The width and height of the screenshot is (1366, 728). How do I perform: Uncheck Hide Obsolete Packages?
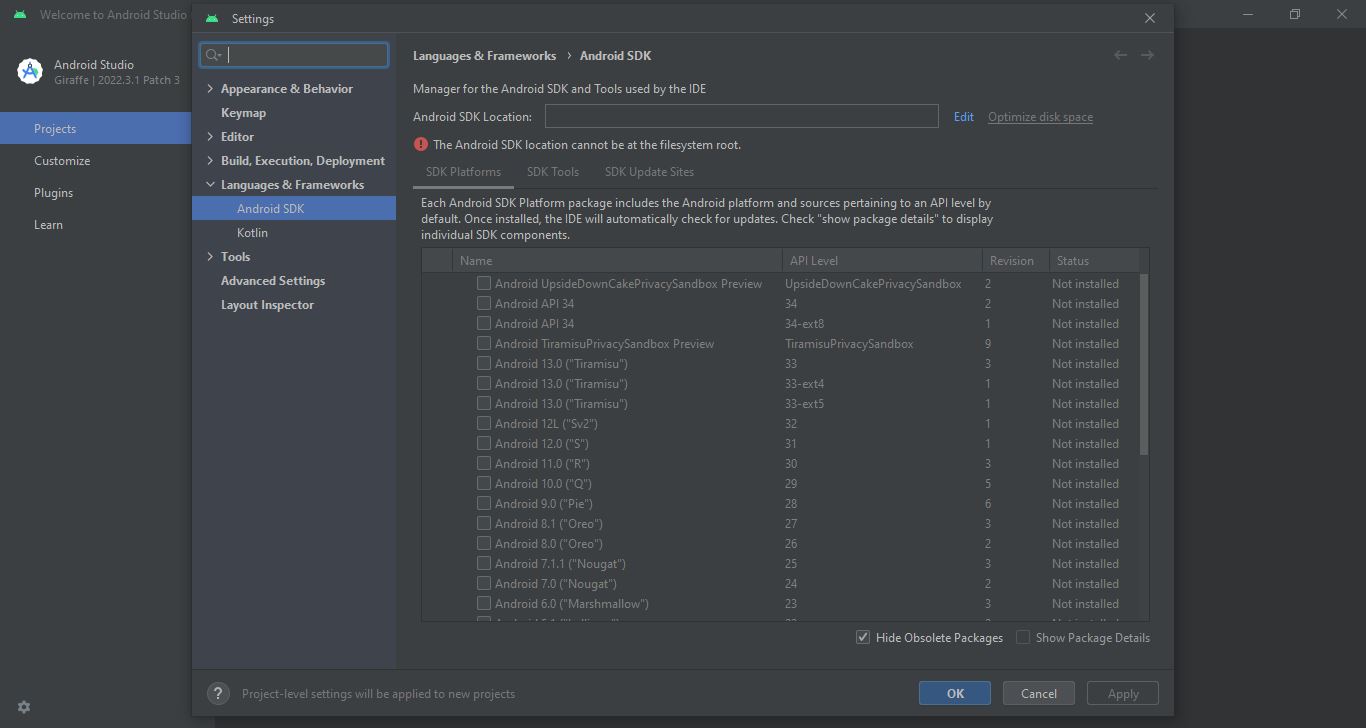[863, 637]
